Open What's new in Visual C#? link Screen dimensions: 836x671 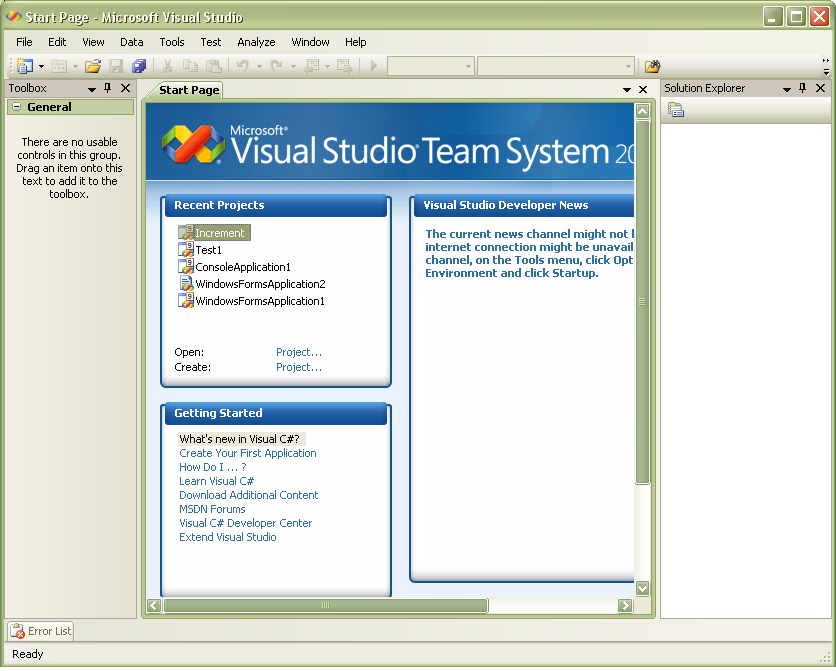[x=239, y=439]
